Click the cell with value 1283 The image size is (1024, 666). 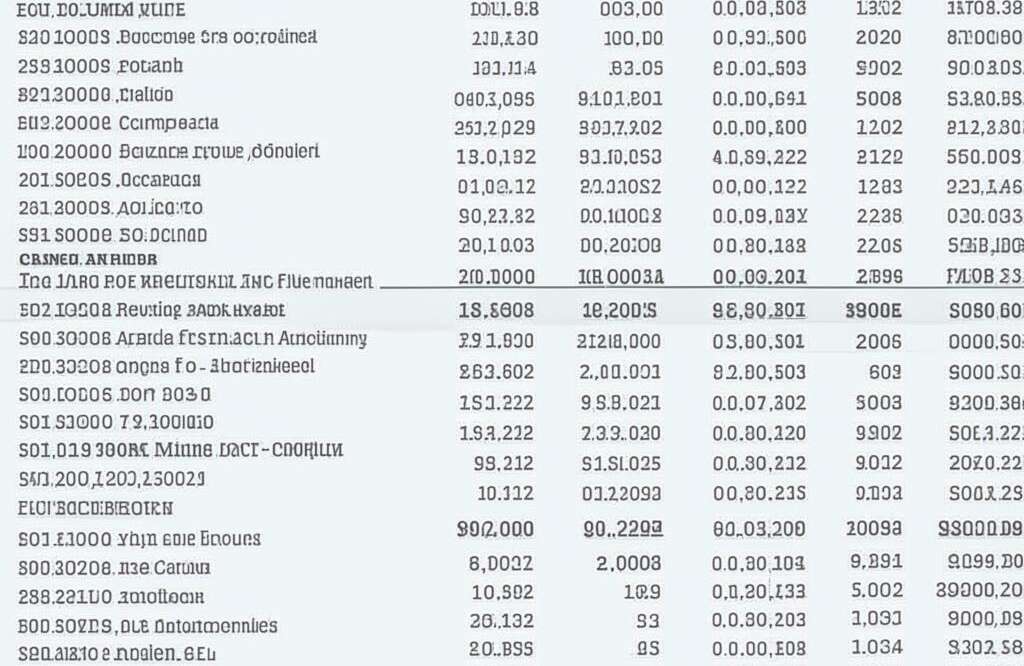(x=879, y=186)
